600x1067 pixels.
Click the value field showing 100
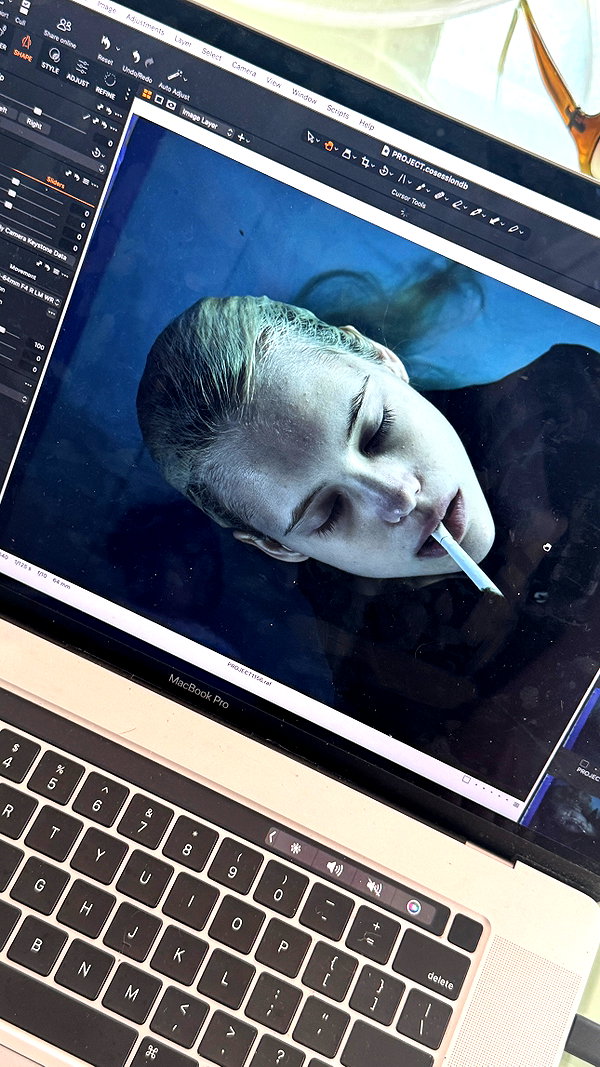[39, 346]
